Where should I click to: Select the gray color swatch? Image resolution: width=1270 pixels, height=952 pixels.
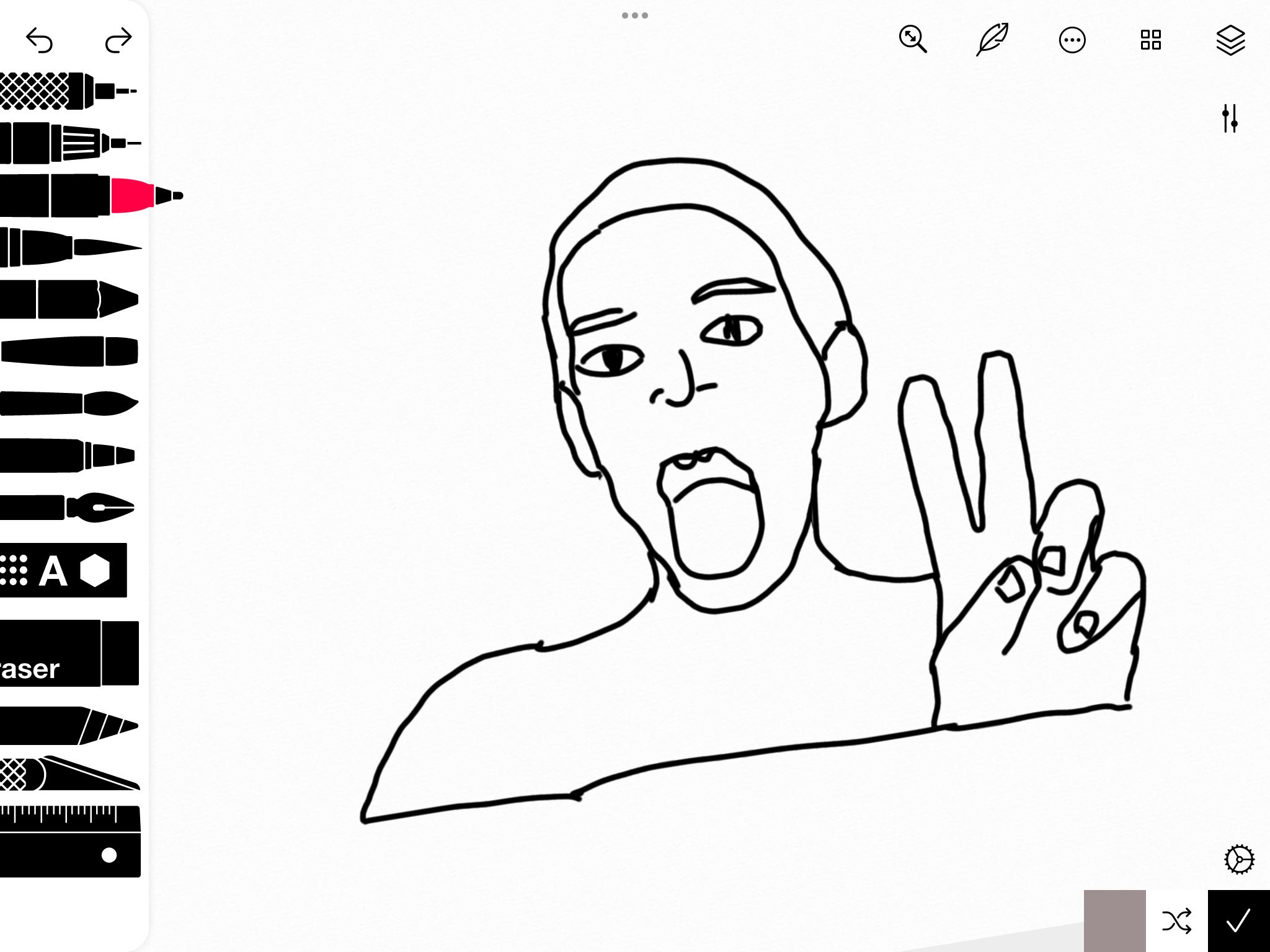(1114, 920)
